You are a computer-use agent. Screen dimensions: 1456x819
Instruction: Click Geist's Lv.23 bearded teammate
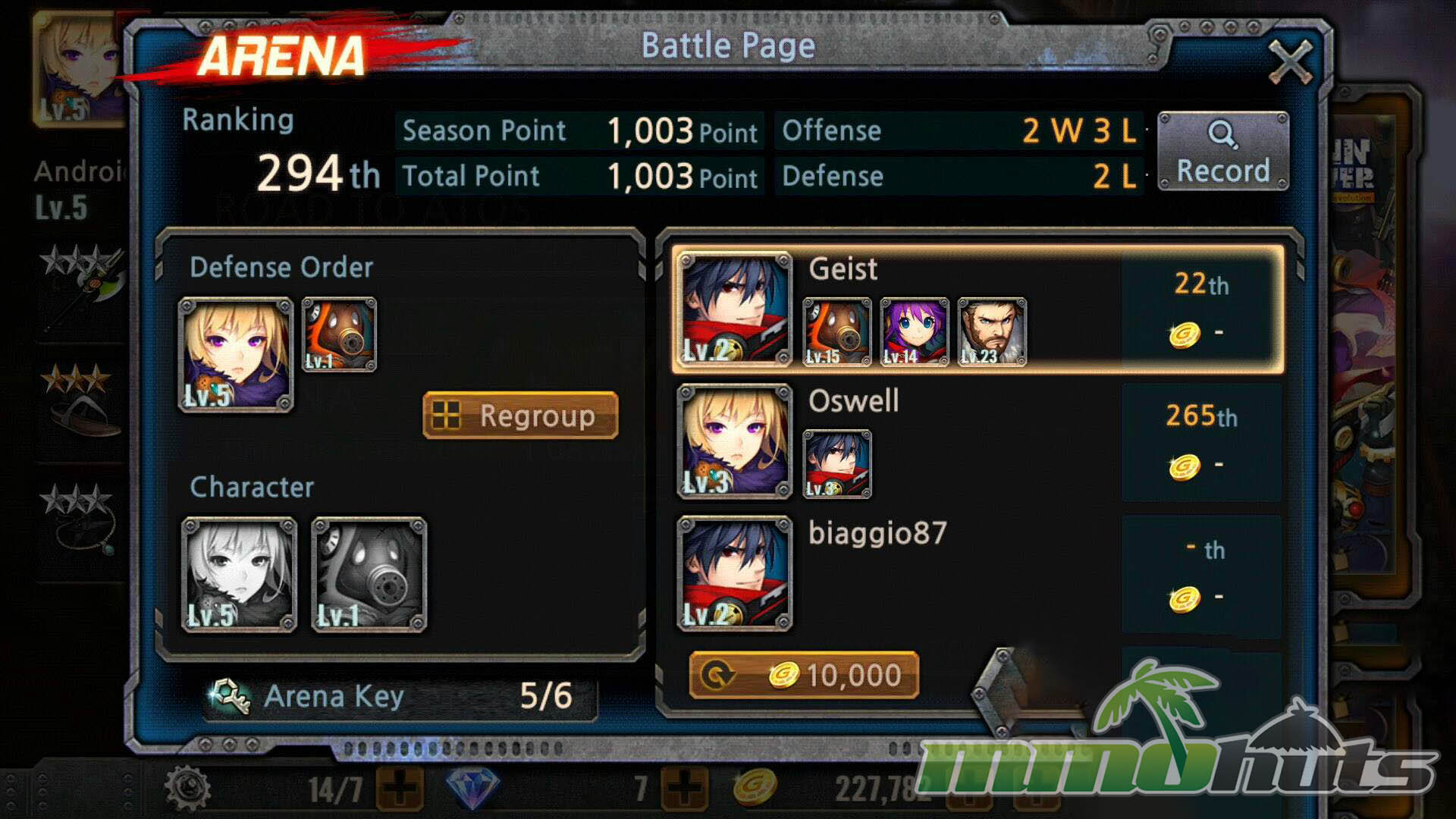pos(992,332)
